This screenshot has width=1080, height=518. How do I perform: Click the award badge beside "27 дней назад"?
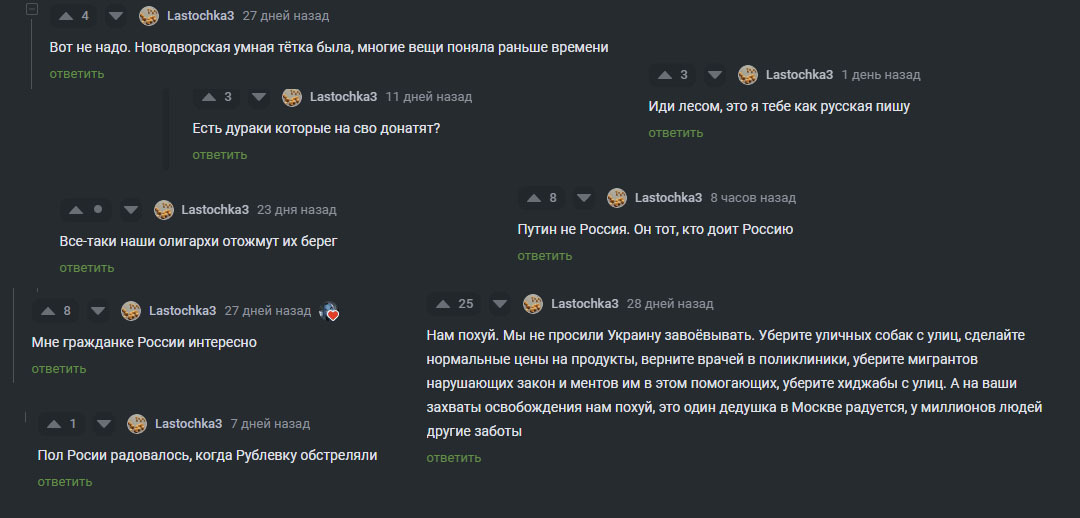pyautogui.click(x=329, y=312)
